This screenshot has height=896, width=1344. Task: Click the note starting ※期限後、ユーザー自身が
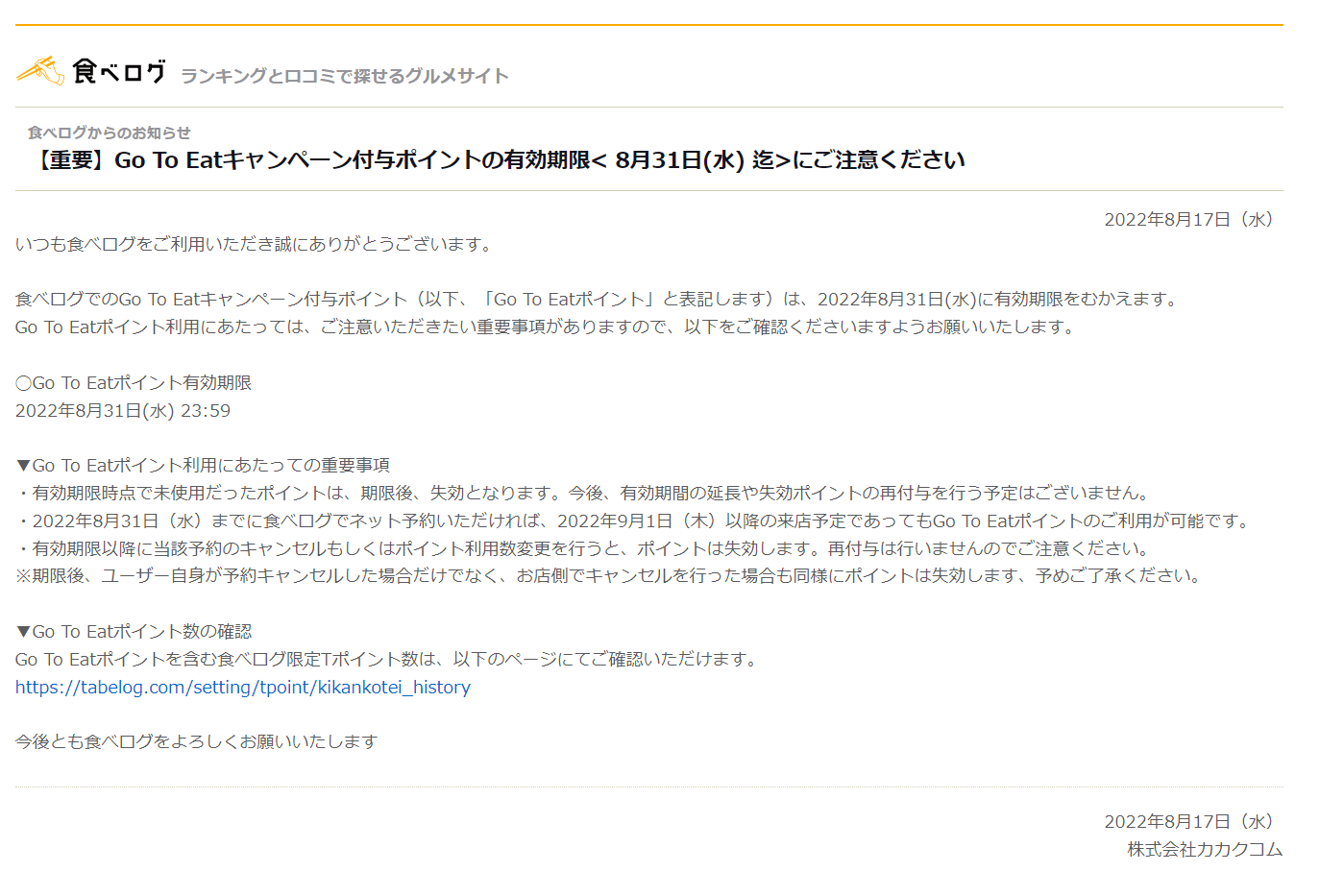pyautogui.click(x=609, y=576)
